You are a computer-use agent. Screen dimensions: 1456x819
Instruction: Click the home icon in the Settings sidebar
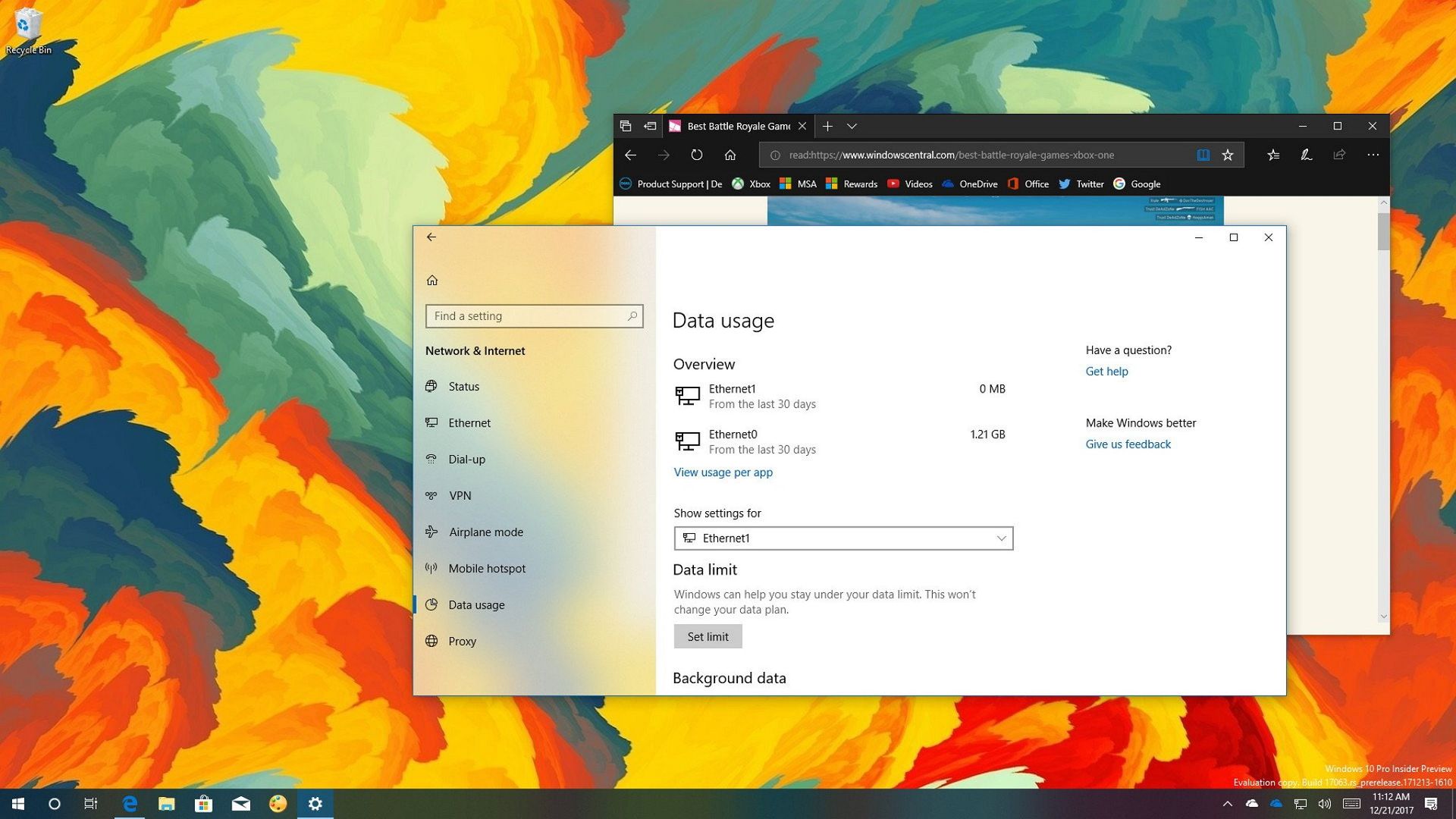pos(432,279)
